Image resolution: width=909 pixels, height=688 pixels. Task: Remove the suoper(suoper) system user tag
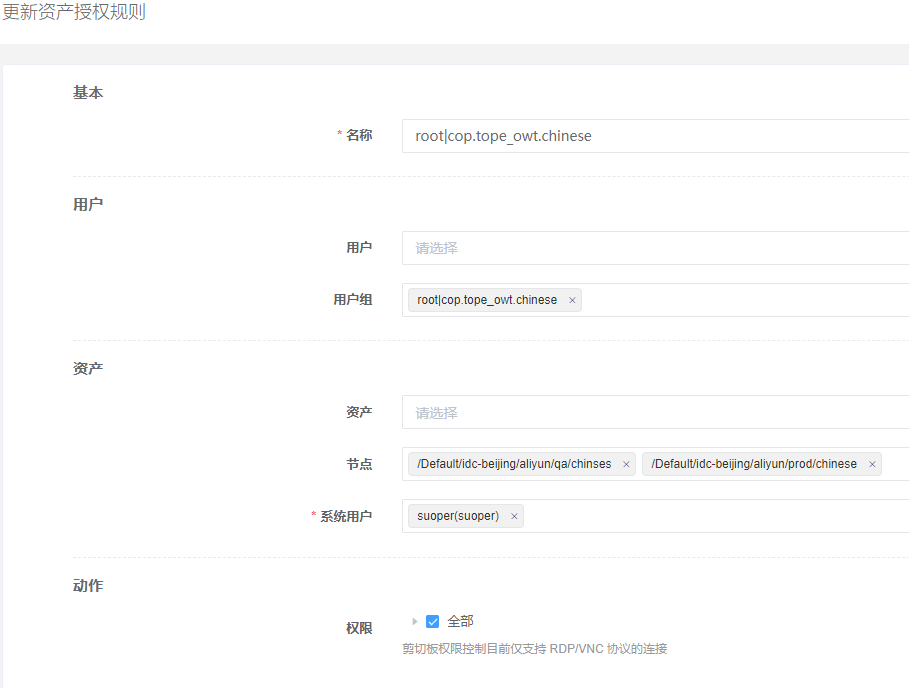(x=514, y=516)
